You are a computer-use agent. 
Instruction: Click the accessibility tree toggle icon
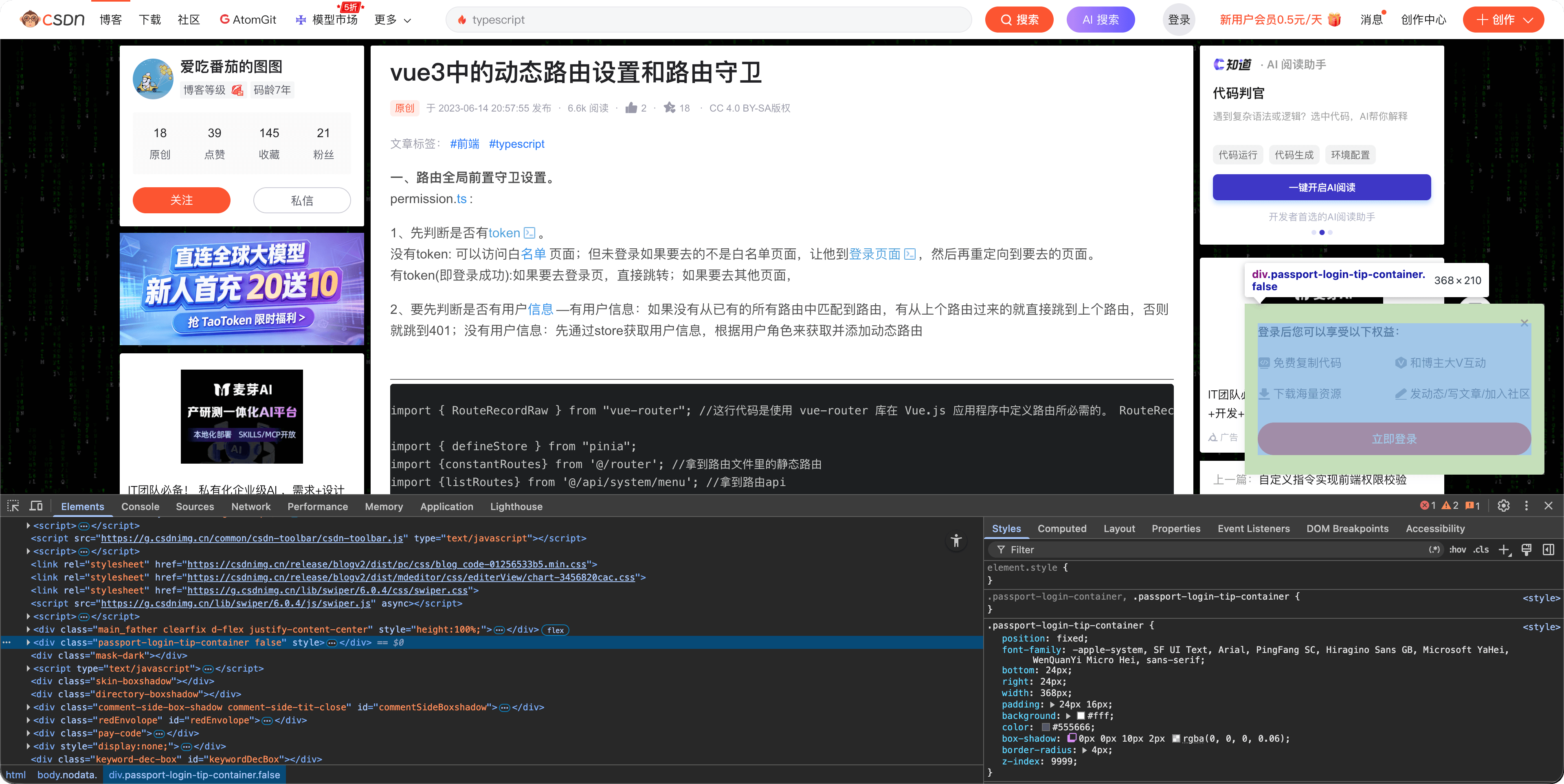(x=956, y=541)
